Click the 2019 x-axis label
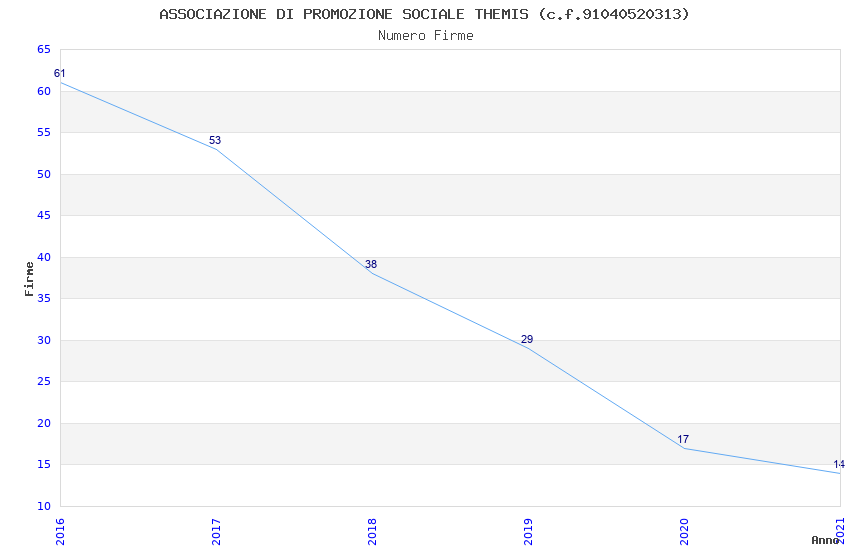This screenshot has width=850, height=550. click(529, 532)
